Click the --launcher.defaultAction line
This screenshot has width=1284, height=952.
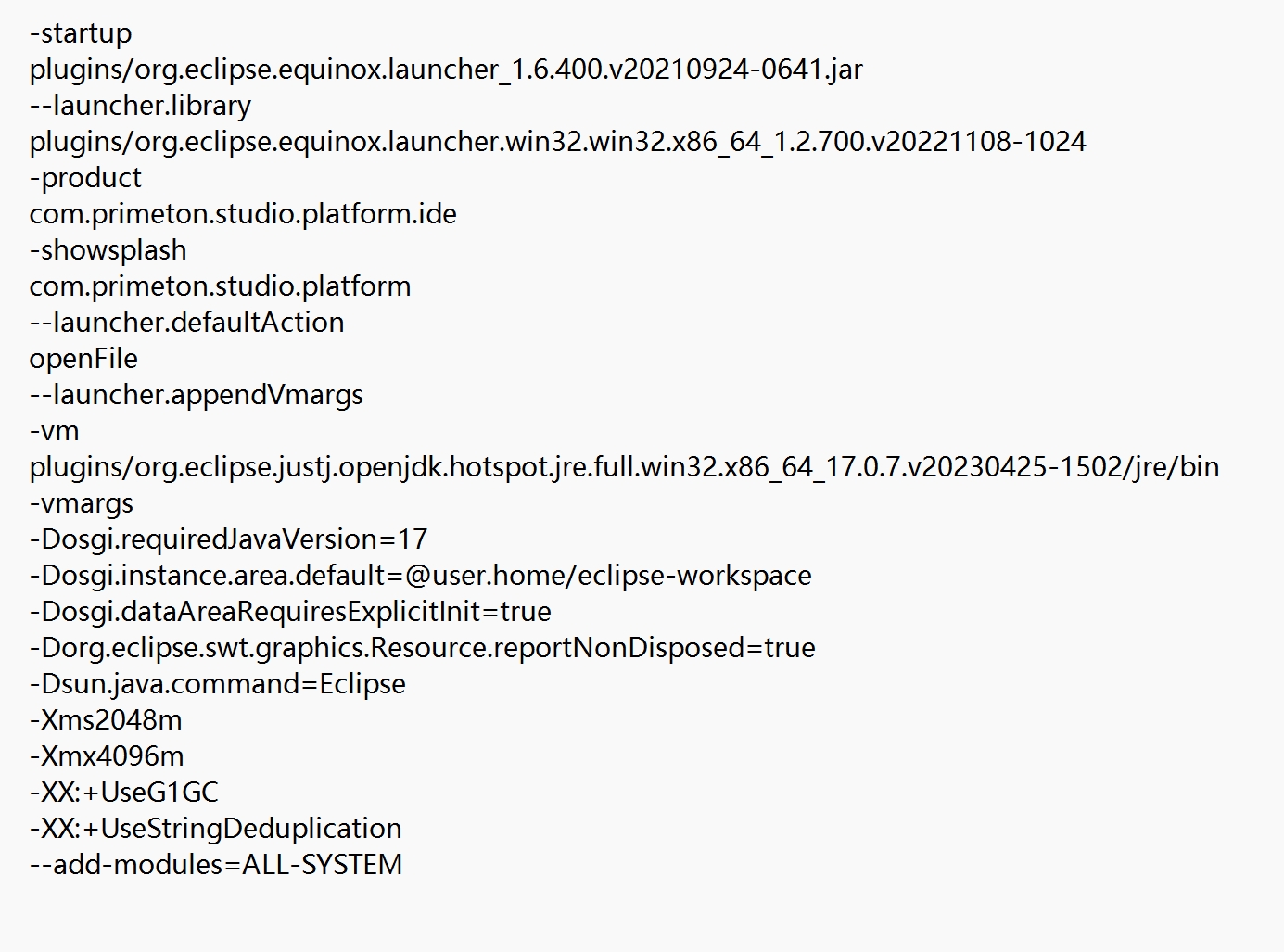coord(186,323)
